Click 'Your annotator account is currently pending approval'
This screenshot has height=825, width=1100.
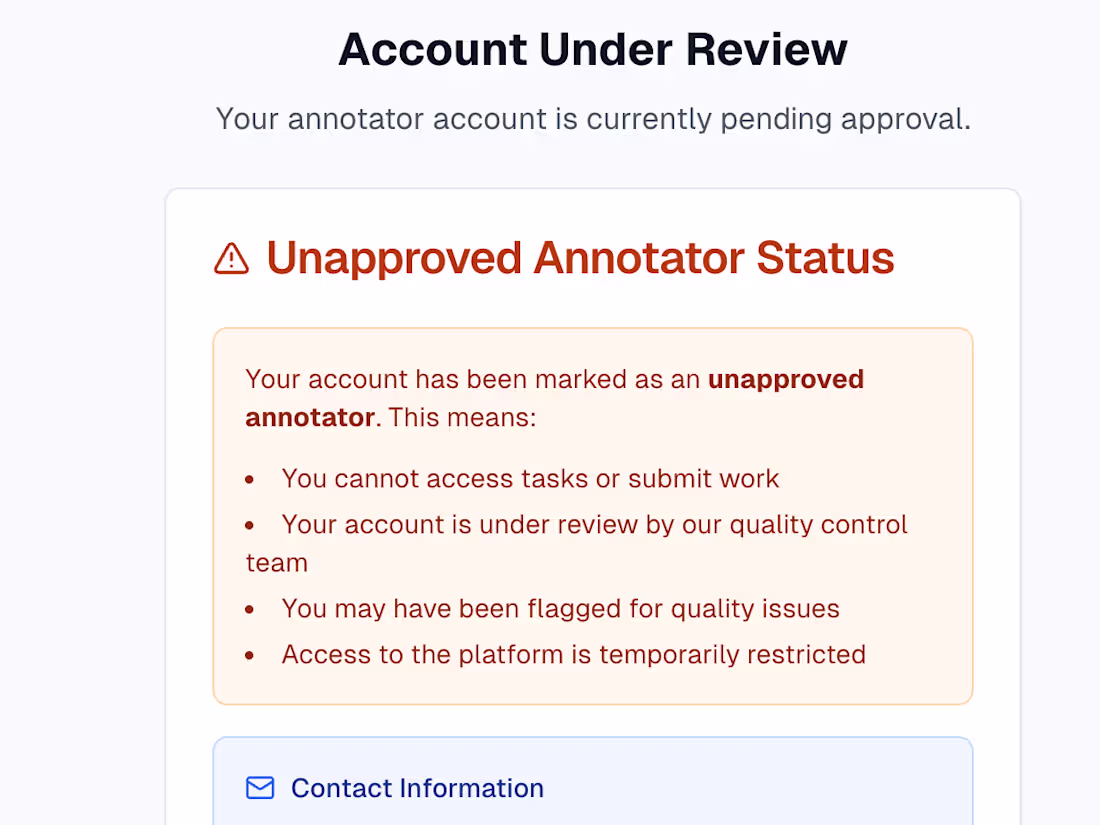(594, 119)
